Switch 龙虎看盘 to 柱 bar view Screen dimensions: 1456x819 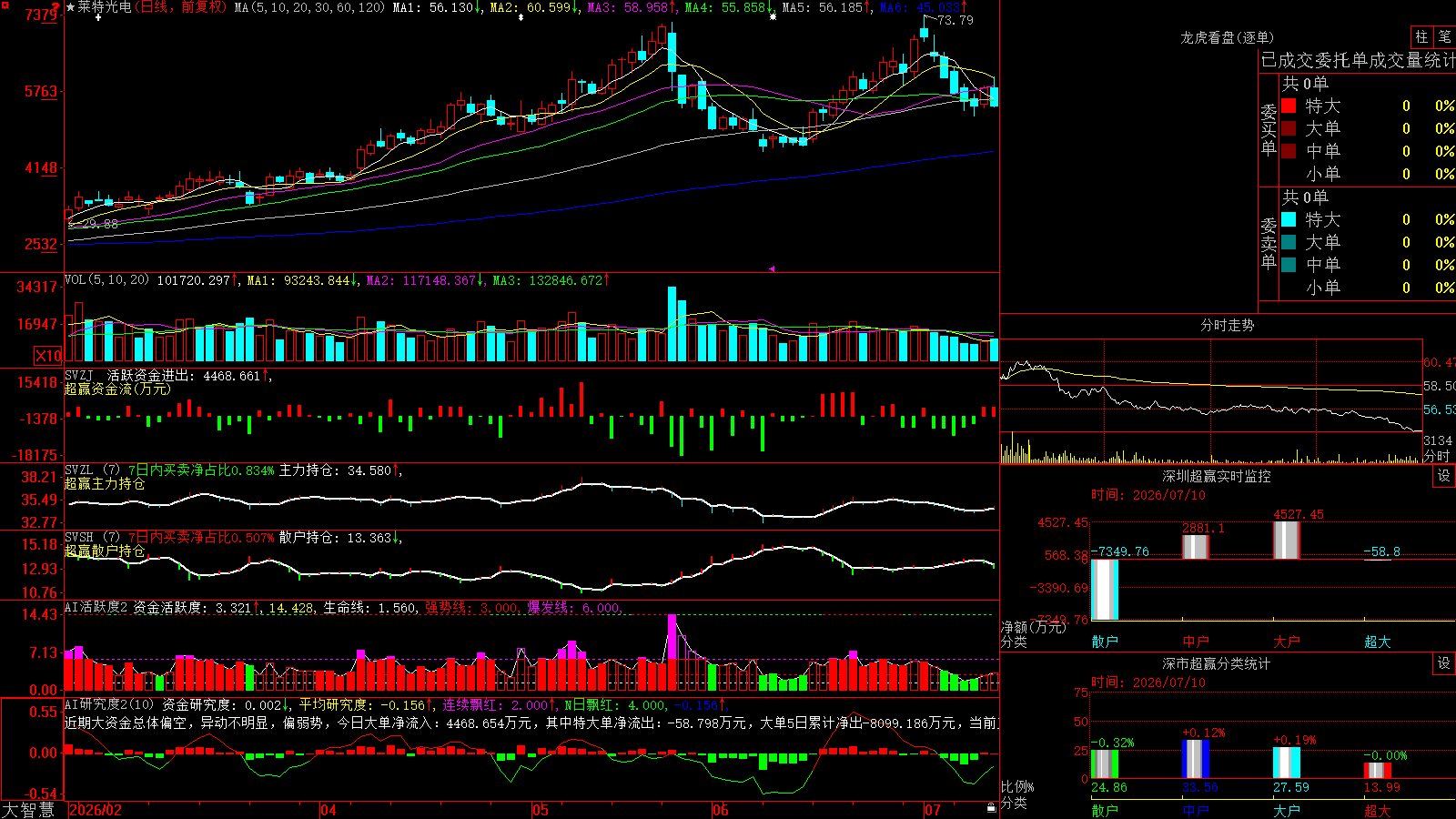click(x=1421, y=36)
